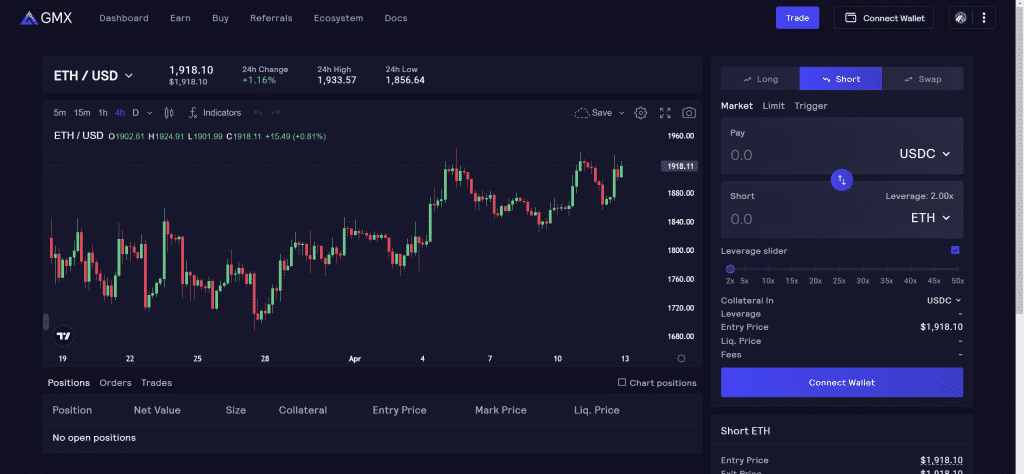Enable Chart positions checkbox

tap(622, 383)
